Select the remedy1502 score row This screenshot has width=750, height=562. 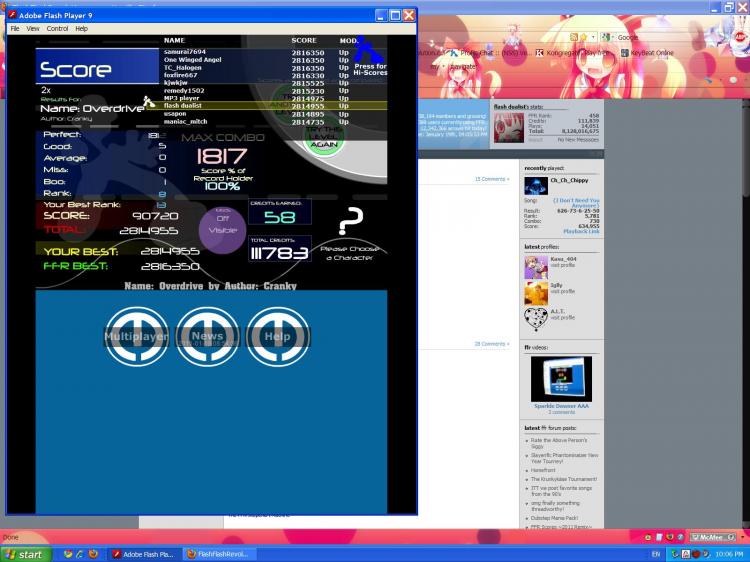[x=256, y=91]
